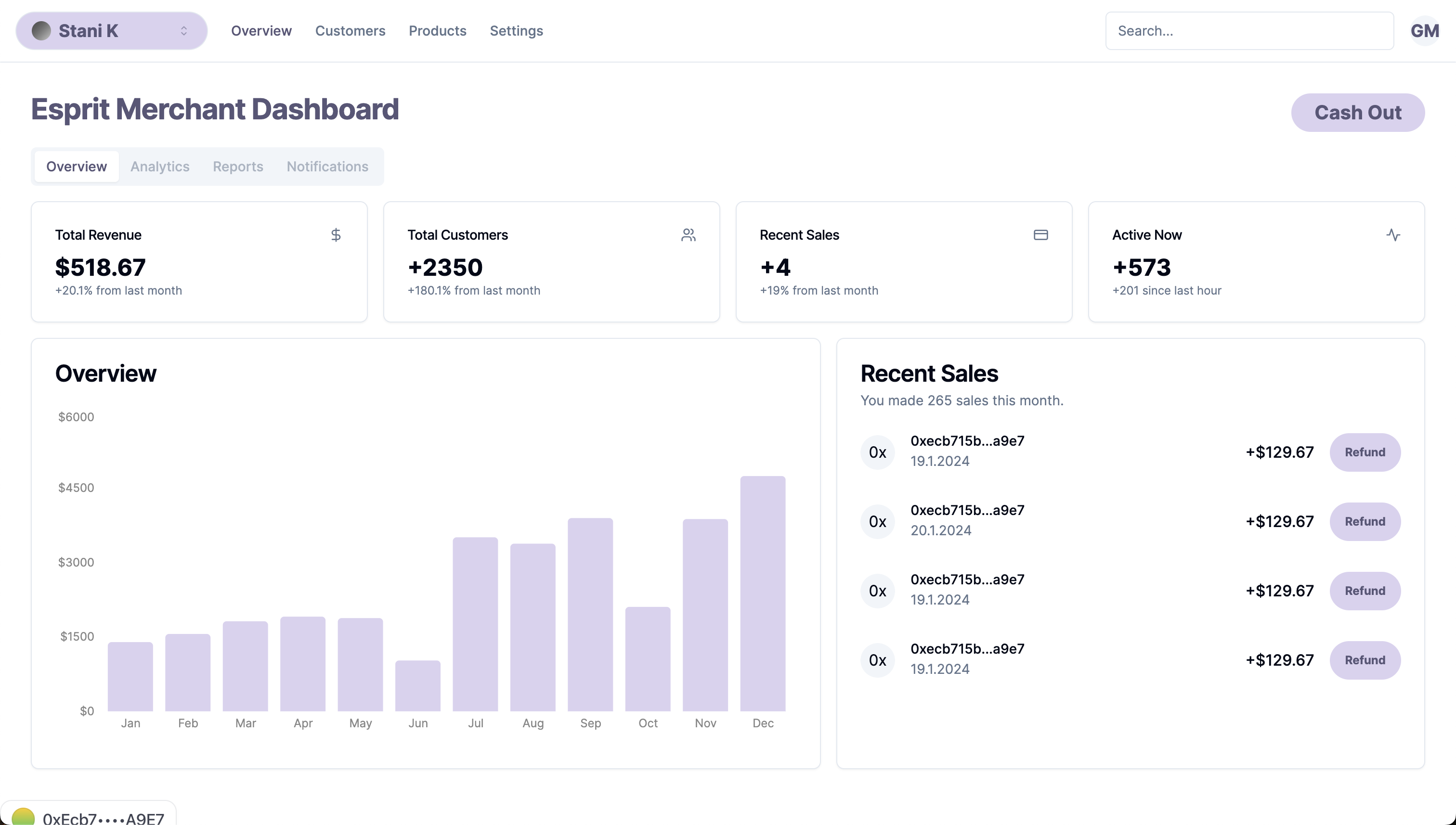The height and width of the screenshot is (825, 1456).
Task: Click the credit card icon in Recent Sales card
Action: (x=1040, y=234)
